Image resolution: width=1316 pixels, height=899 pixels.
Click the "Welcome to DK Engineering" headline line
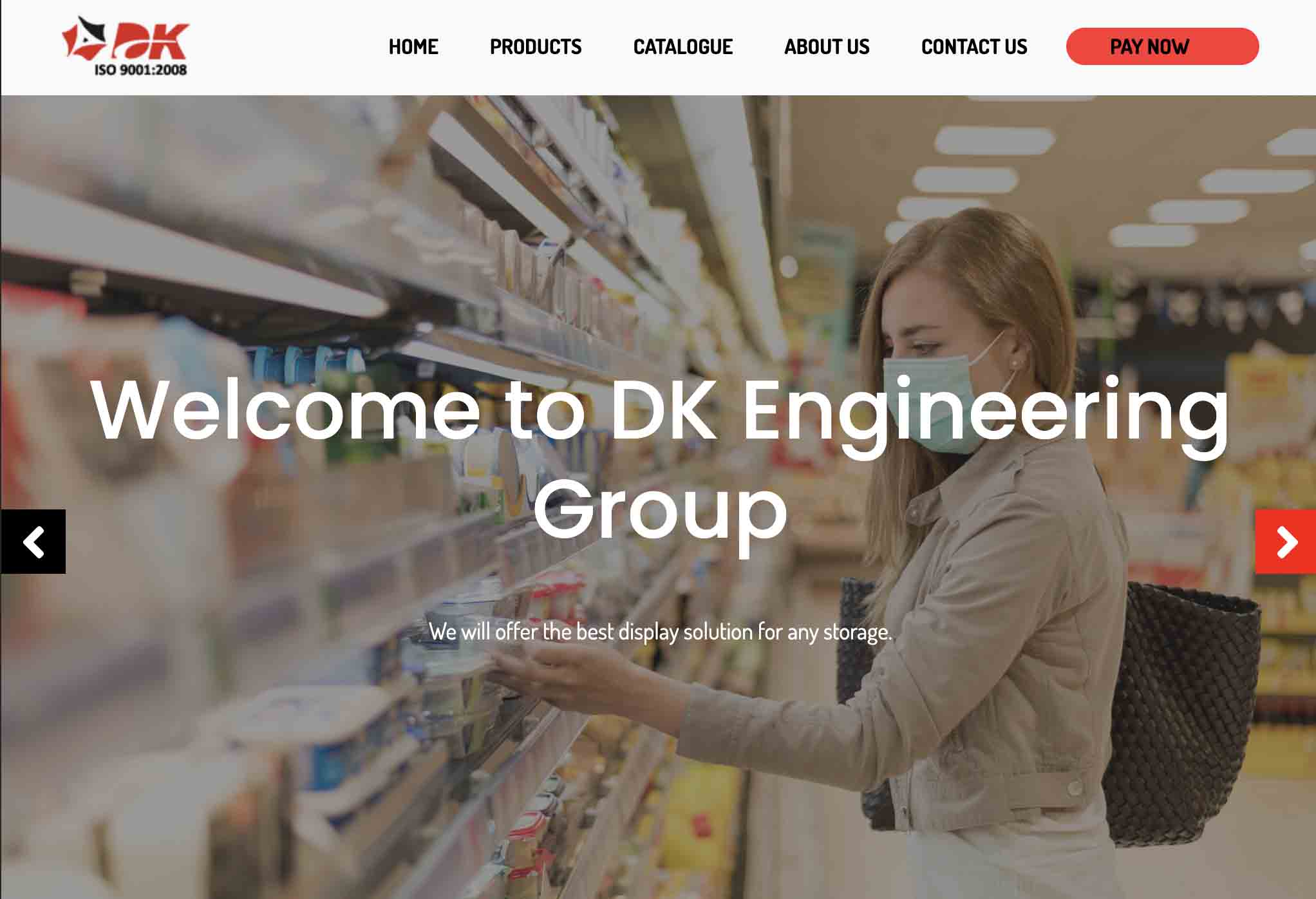(x=660, y=411)
